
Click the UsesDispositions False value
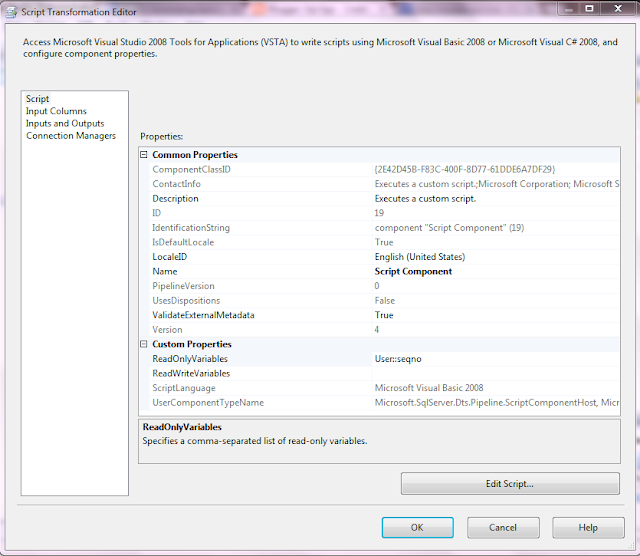tap(385, 301)
